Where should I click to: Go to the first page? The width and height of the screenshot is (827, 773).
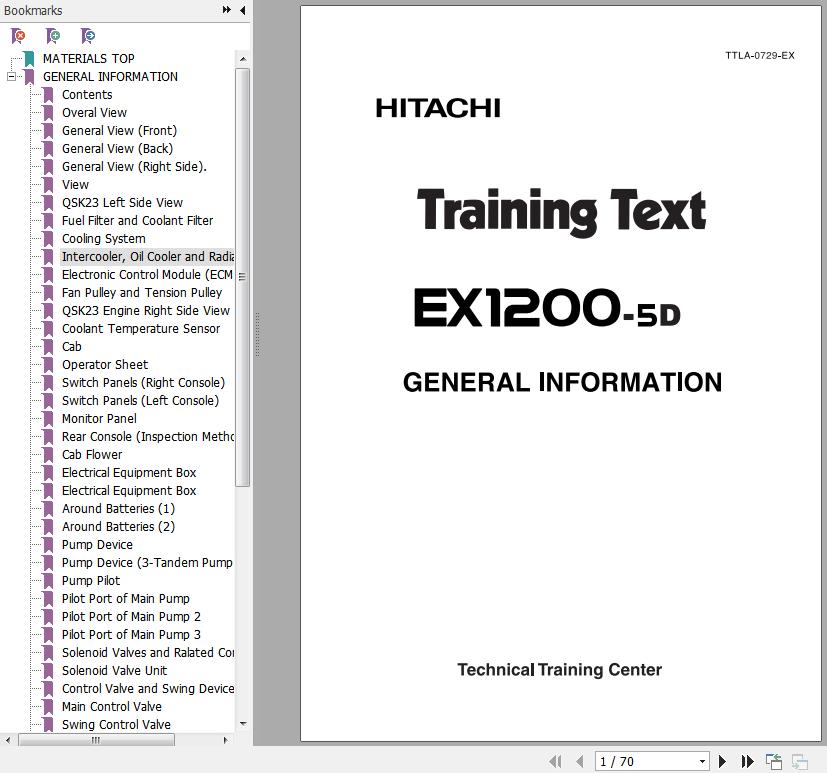point(555,761)
